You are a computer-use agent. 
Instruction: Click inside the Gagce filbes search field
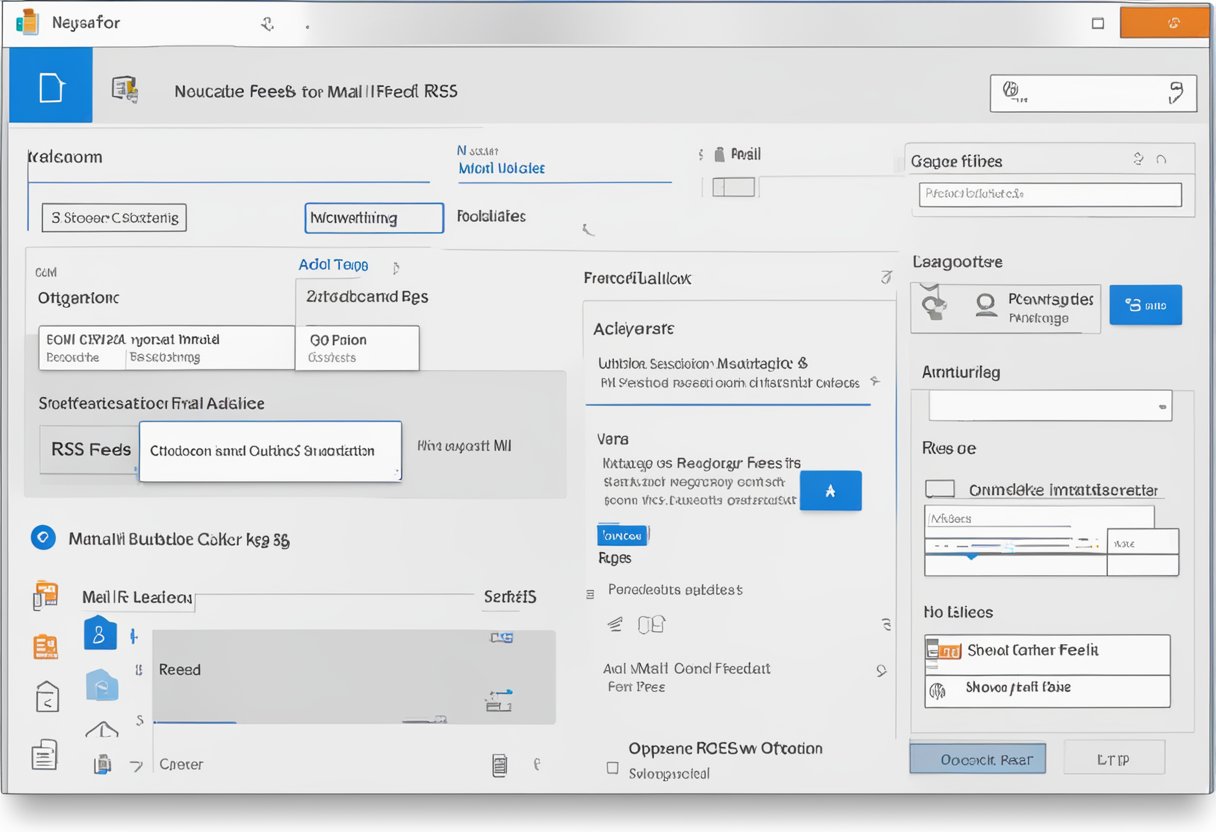pyautogui.click(x=1048, y=195)
